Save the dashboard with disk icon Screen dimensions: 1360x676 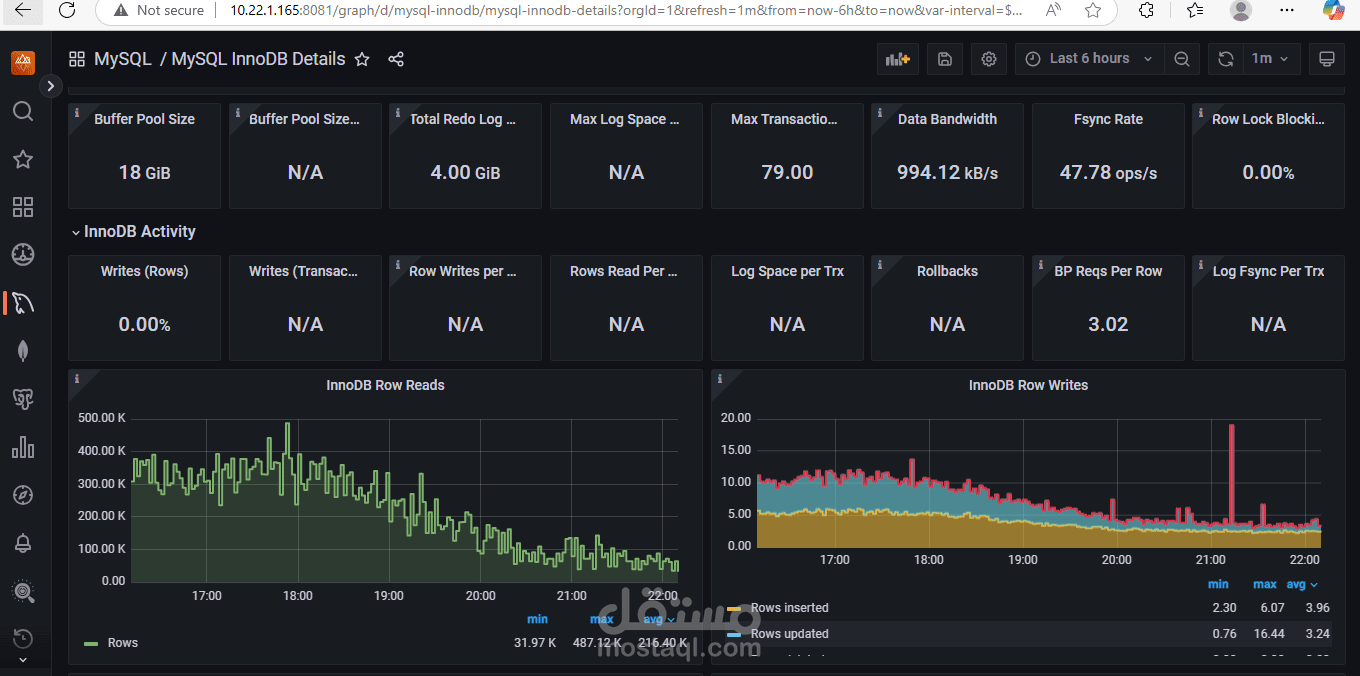coord(945,59)
